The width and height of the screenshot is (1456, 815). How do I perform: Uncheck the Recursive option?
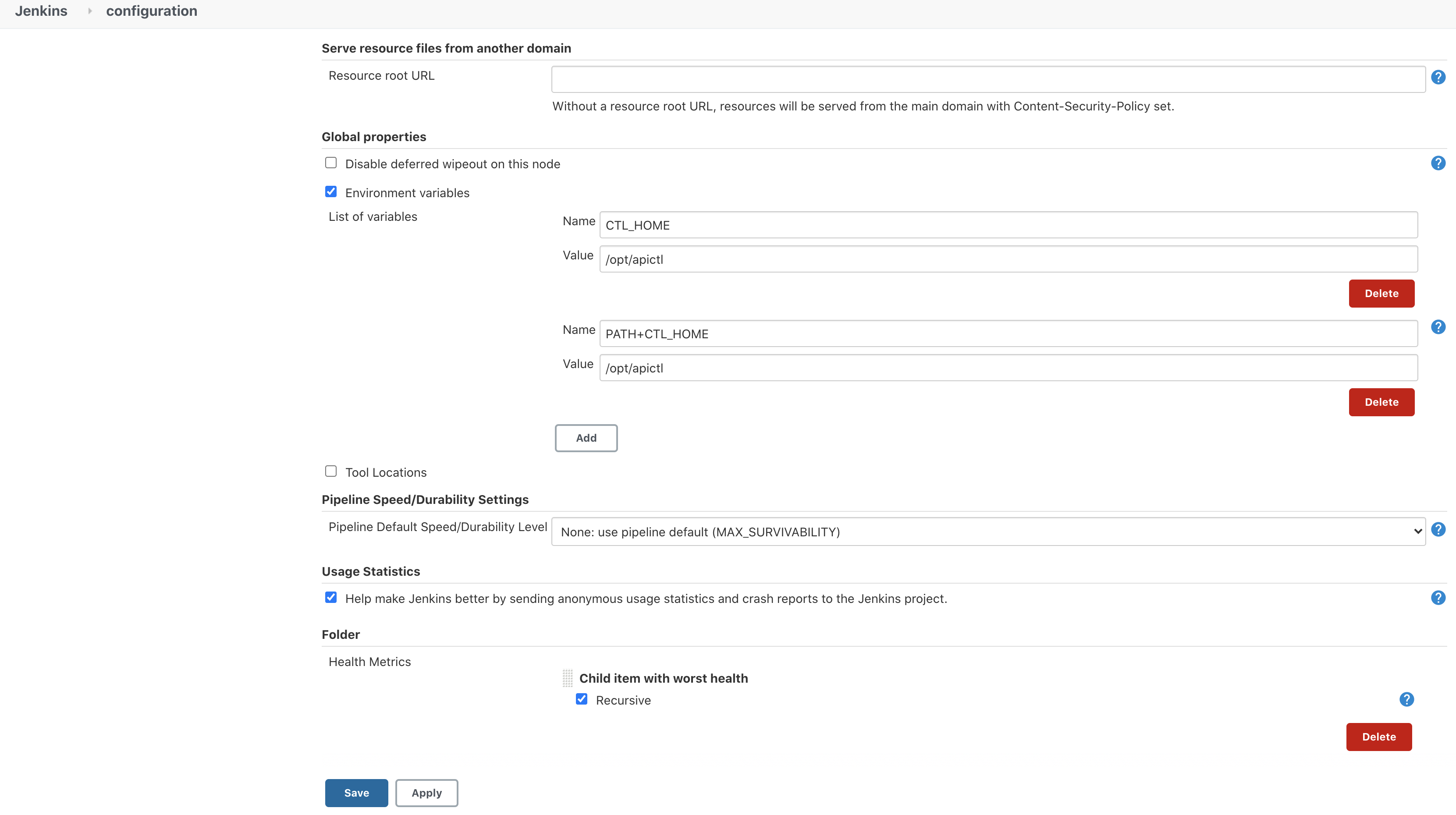(581, 699)
